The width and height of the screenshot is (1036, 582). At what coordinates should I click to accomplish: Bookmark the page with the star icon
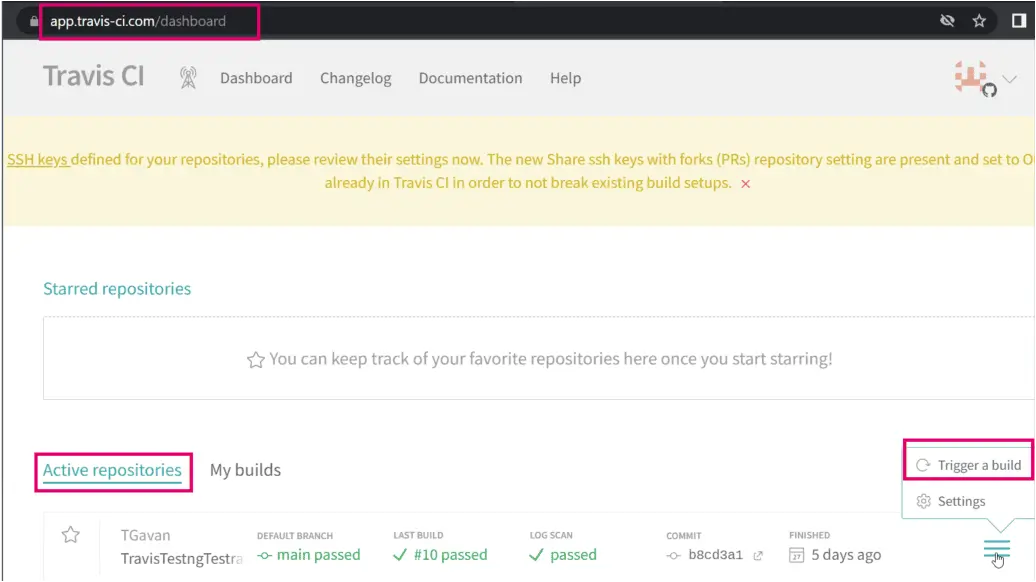point(979,21)
